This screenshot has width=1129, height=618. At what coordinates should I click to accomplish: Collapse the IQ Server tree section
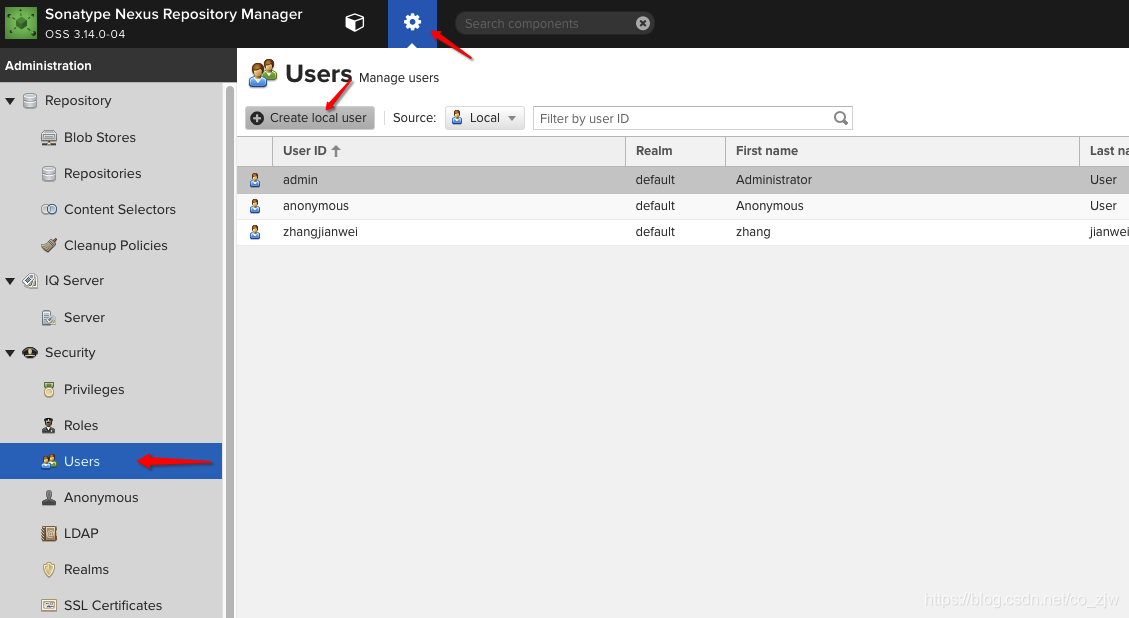(10, 282)
